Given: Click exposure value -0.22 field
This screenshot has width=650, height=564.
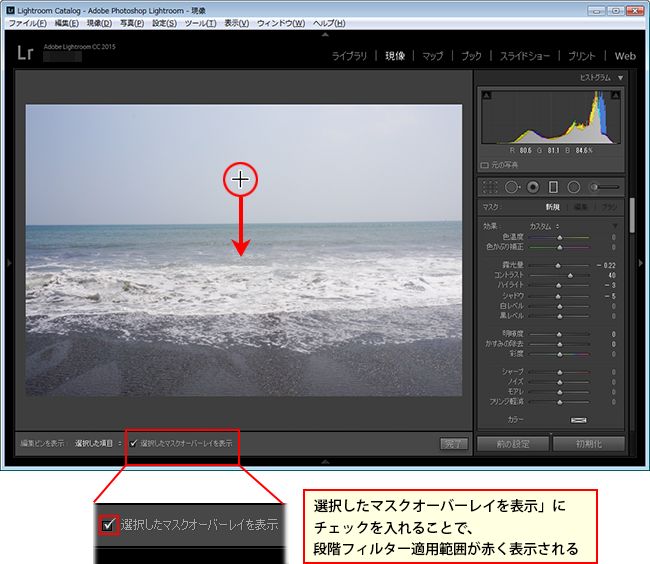Looking at the screenshot, I should point(606,265).
